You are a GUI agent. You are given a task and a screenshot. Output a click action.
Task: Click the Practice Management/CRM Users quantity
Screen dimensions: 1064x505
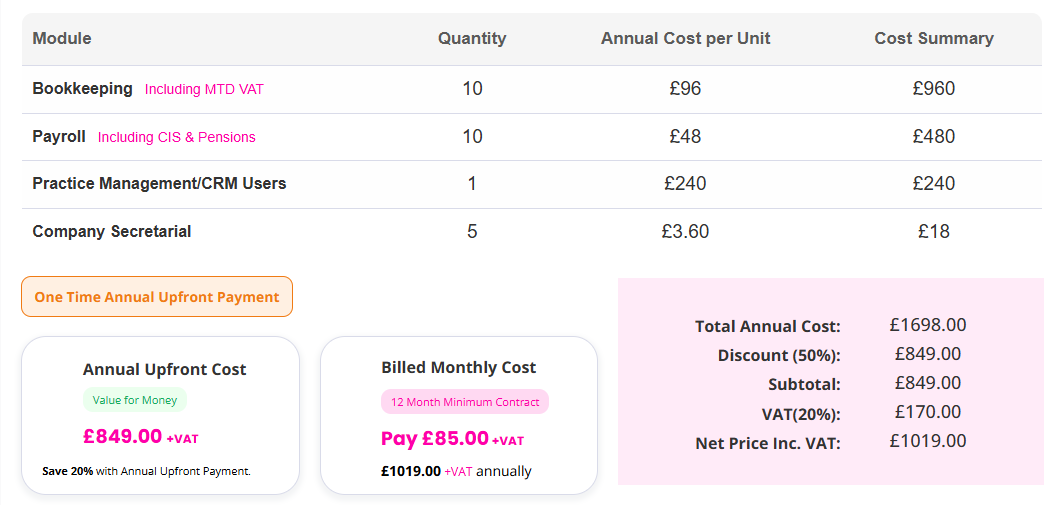pyautogui.click(x=472, y=184)
